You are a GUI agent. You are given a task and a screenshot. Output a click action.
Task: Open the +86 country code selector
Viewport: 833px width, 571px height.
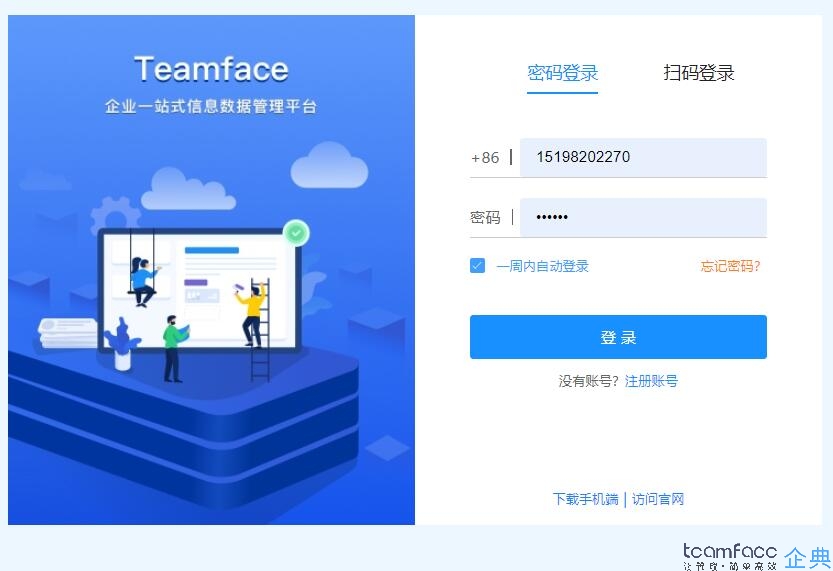(x=484, y=158)
